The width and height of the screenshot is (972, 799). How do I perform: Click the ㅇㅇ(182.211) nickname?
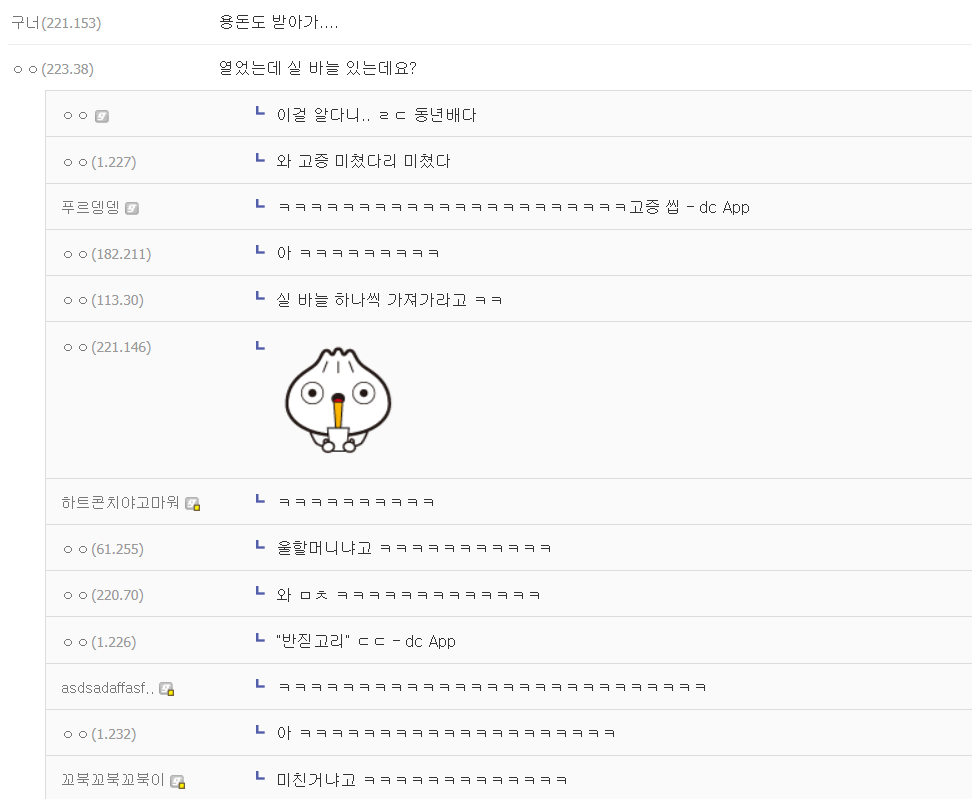coord(107,254)
